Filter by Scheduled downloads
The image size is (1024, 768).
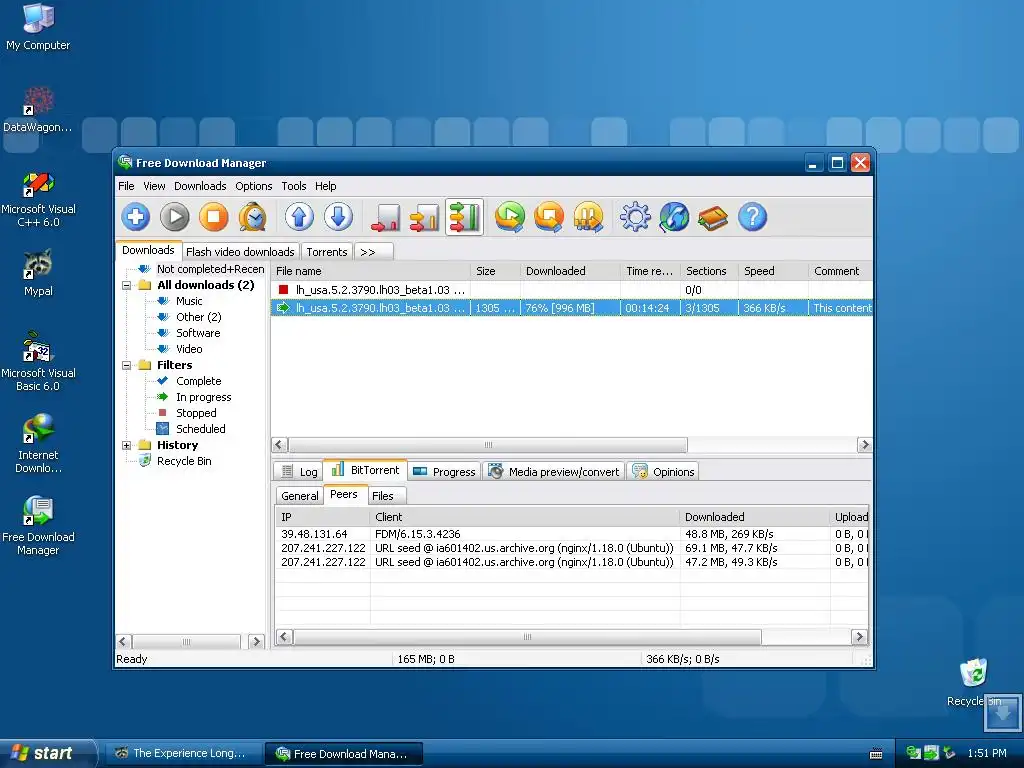pyautogui.click(x=200, y=429)
